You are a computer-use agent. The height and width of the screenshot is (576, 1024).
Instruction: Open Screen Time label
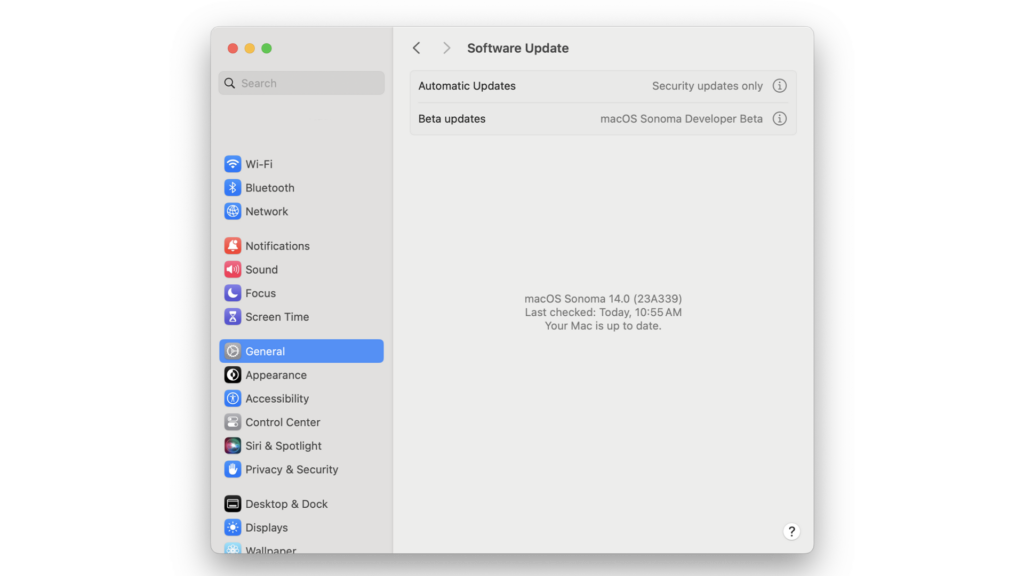coord(277,317)
